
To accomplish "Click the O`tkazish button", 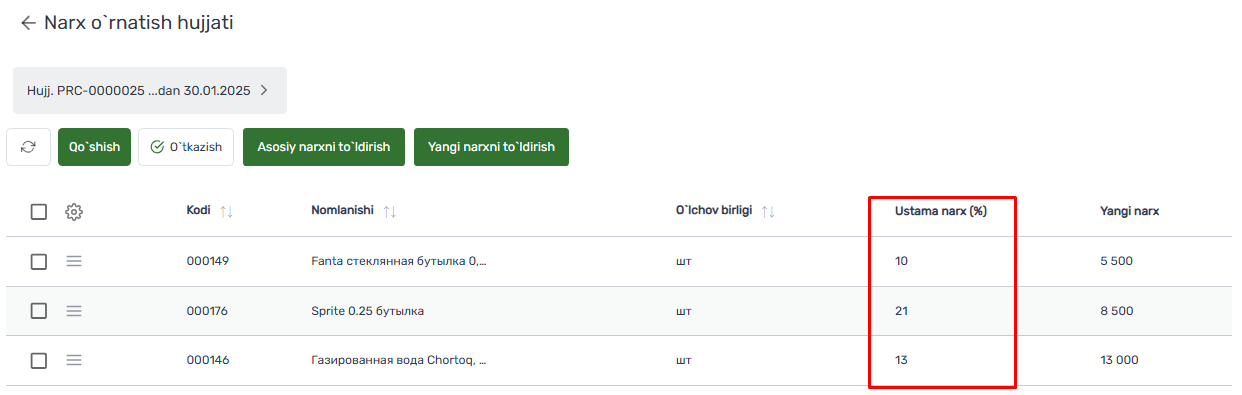I will coord(186,147).
